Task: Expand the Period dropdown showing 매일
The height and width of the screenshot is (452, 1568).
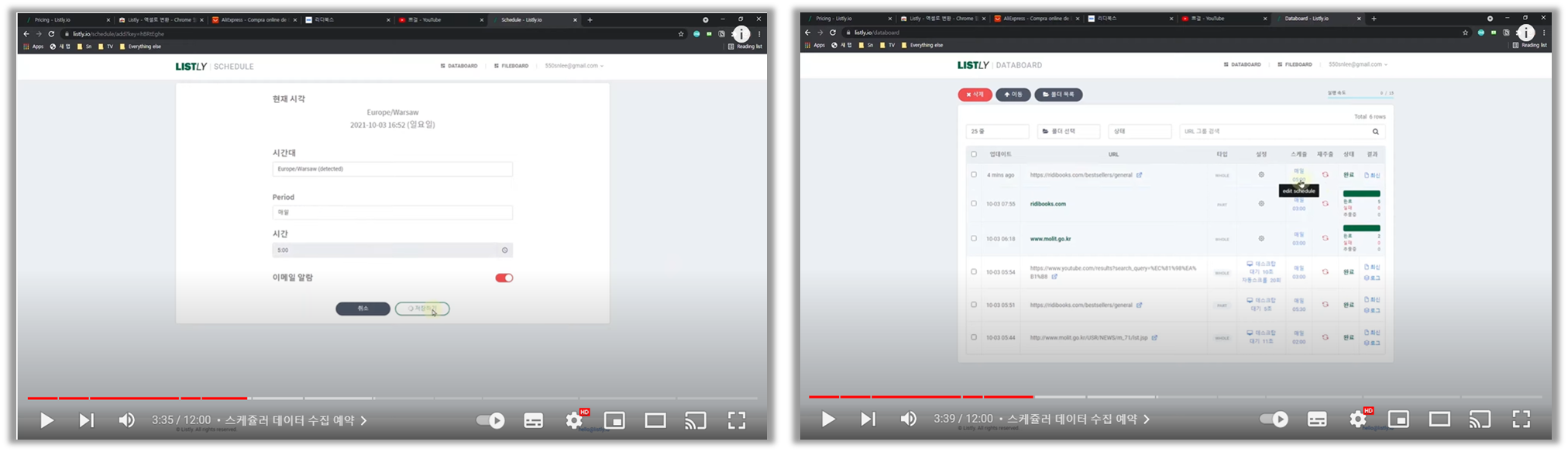Action: pyautogui.click(x=392, y=212)
